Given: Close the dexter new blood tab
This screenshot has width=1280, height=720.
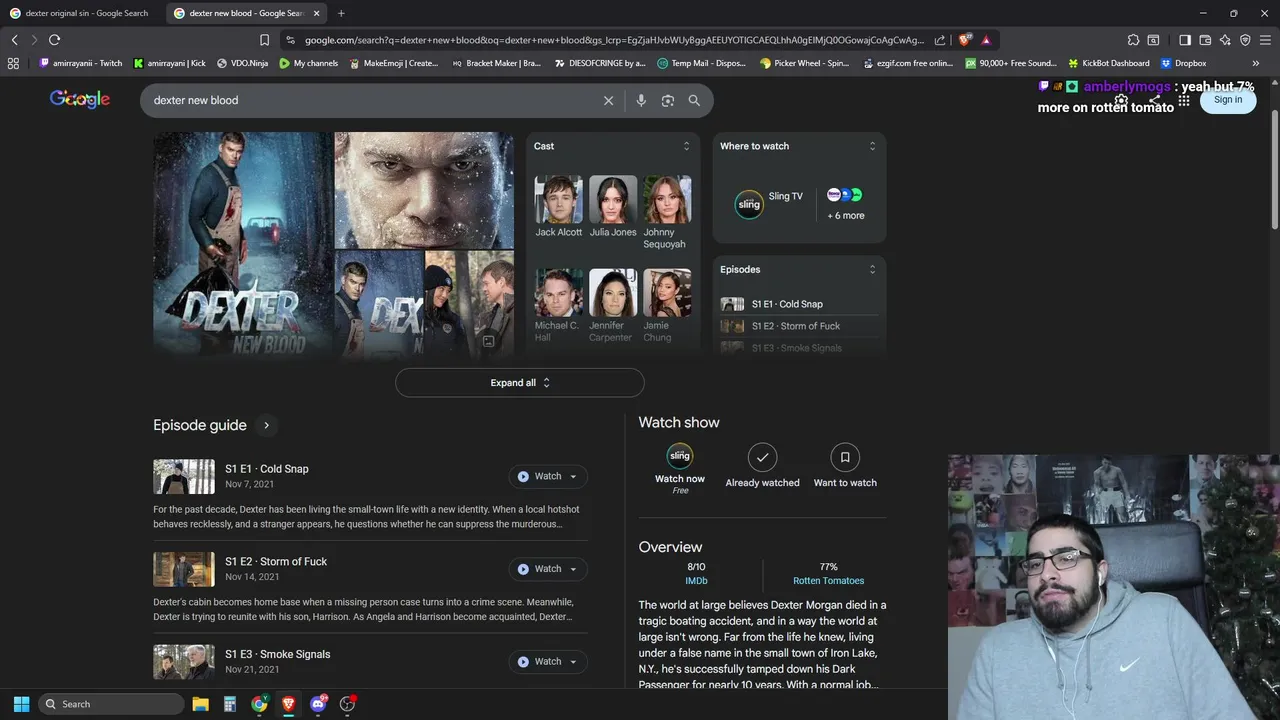Looking at the screenshot, I should point(317,13).
